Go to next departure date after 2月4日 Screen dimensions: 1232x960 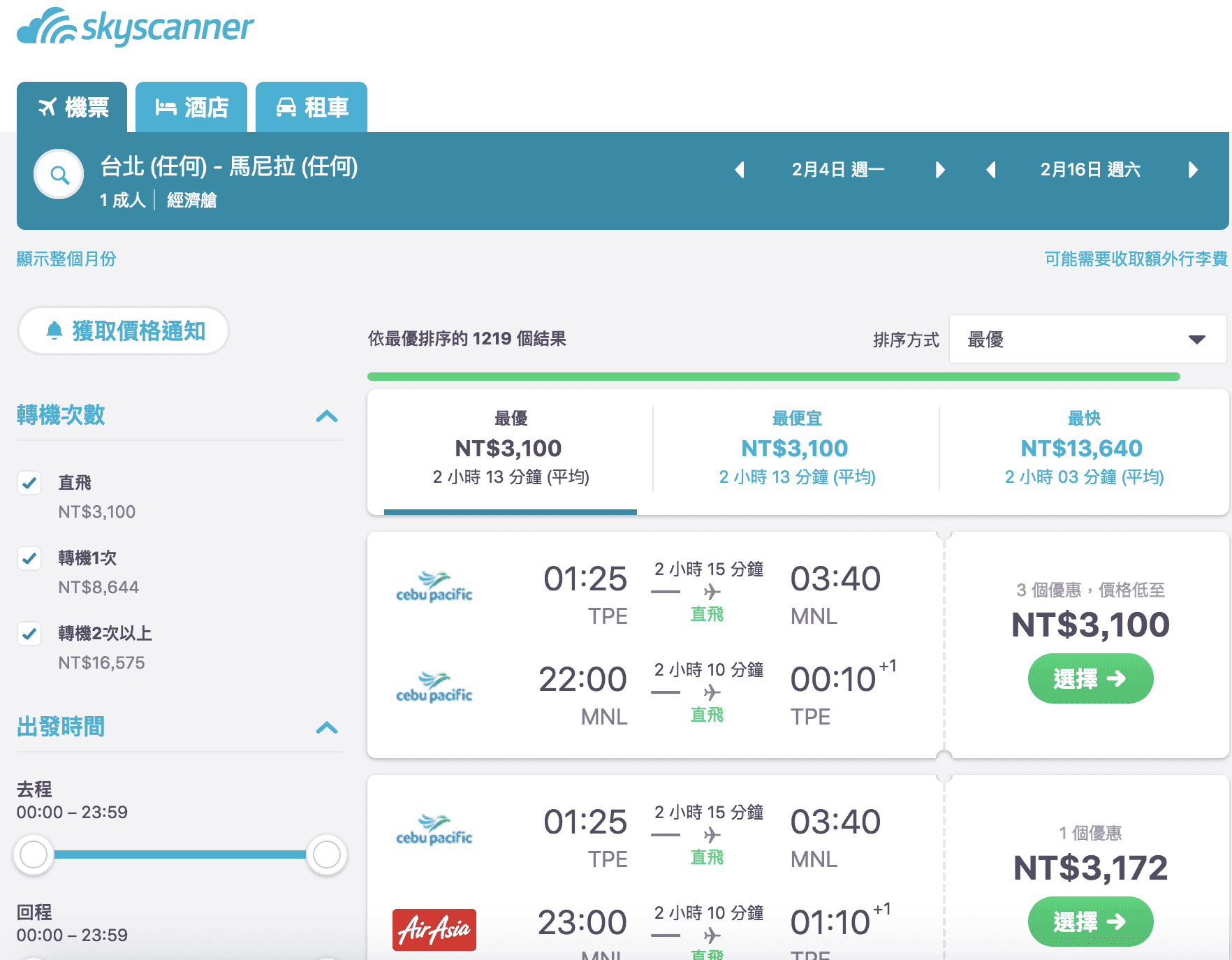coord(940,170)
